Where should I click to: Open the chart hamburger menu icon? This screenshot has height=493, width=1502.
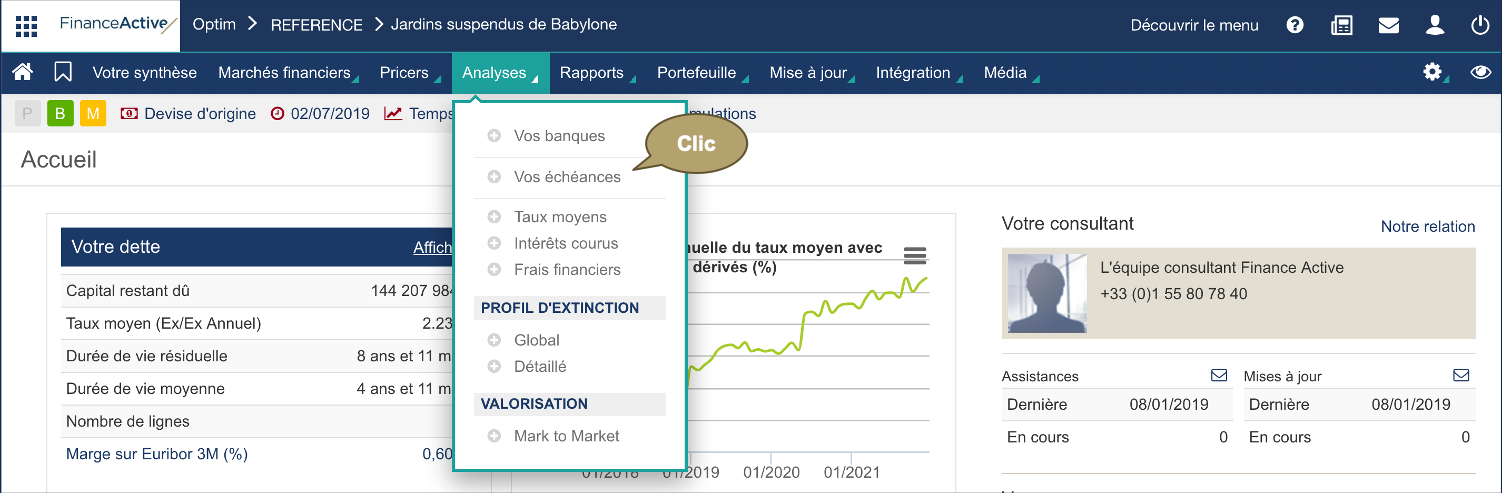tap(915, 255)
